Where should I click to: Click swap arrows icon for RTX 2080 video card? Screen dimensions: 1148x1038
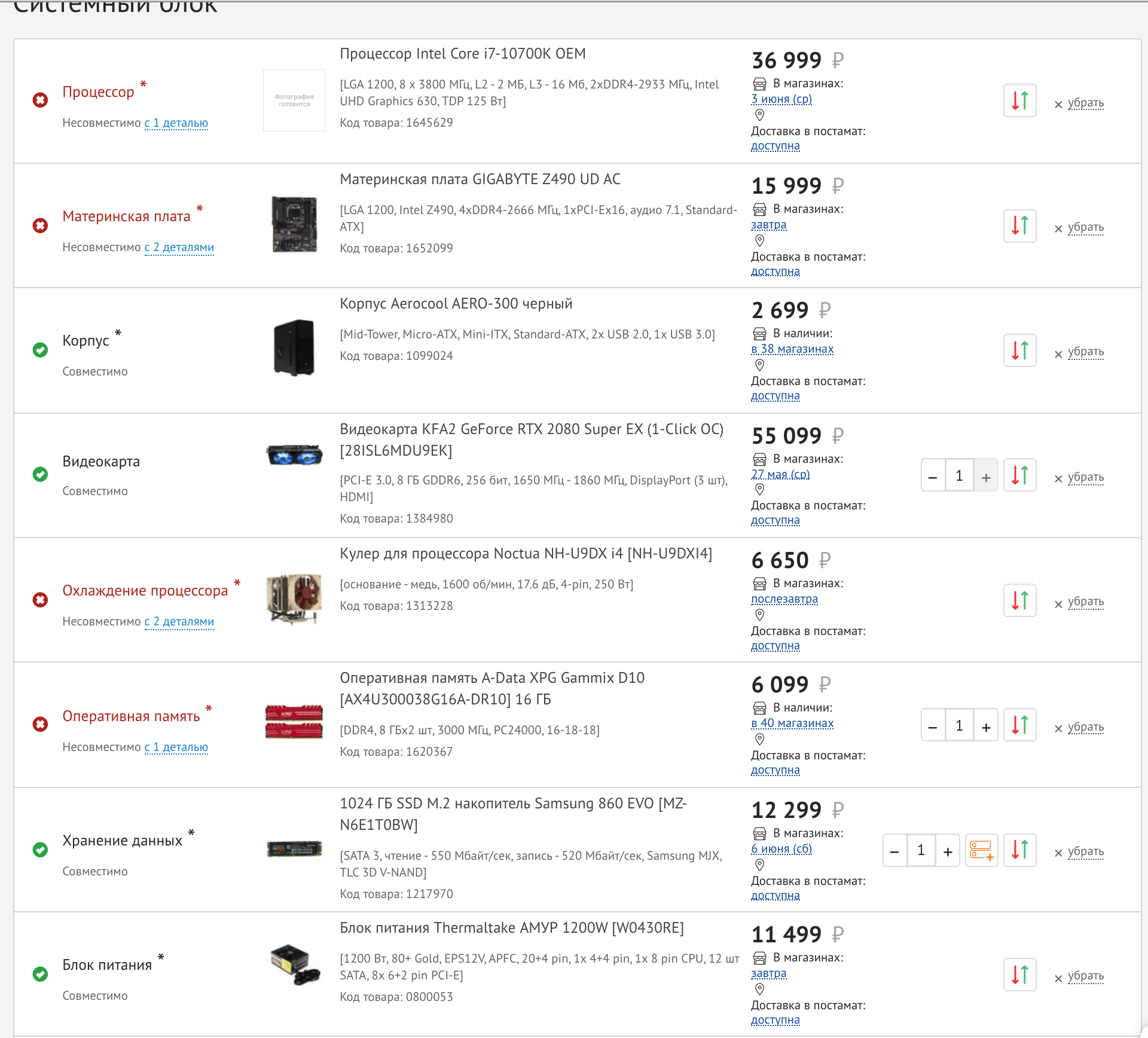click(x=1019, y=475)
